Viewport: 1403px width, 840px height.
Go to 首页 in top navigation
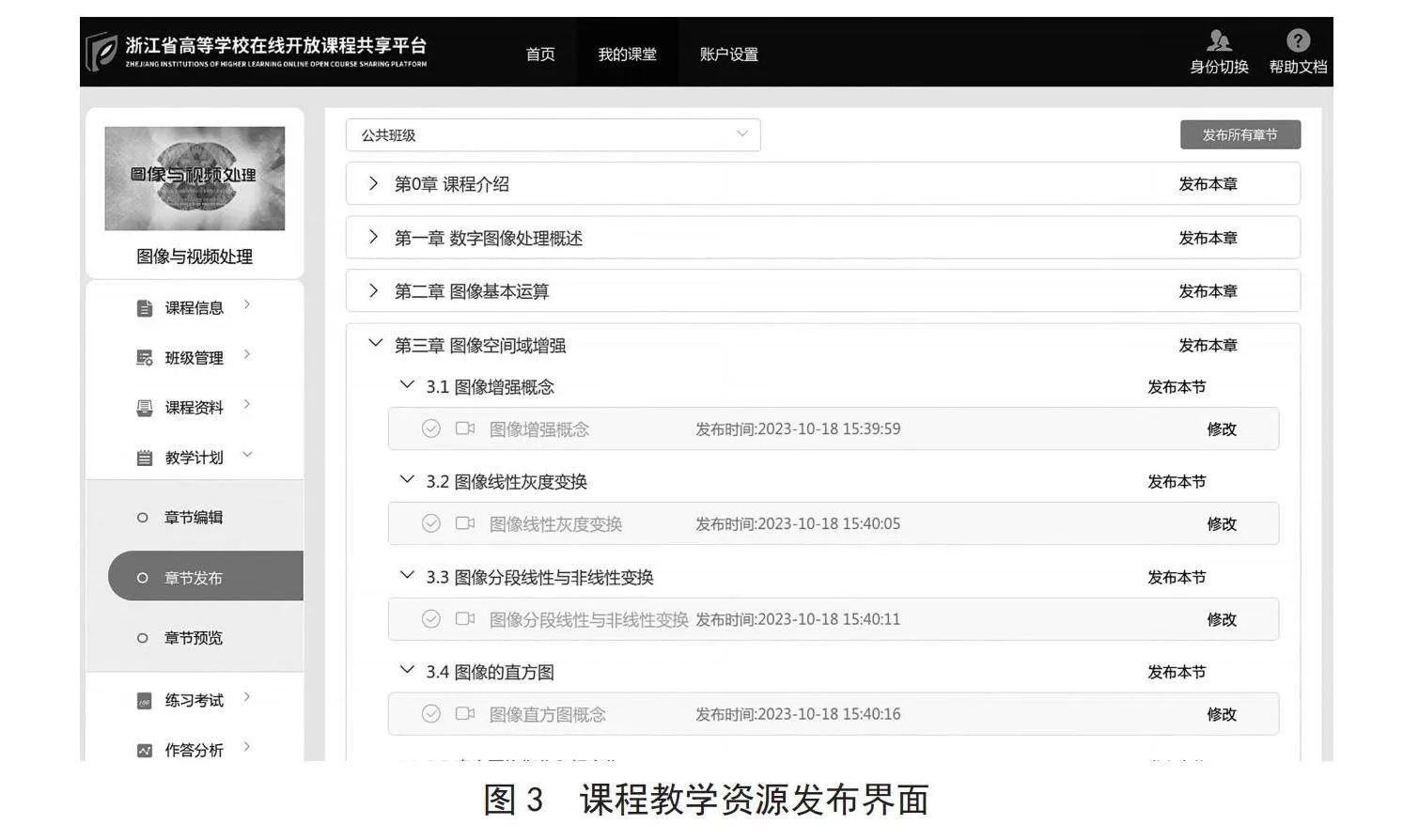point(540,54)
